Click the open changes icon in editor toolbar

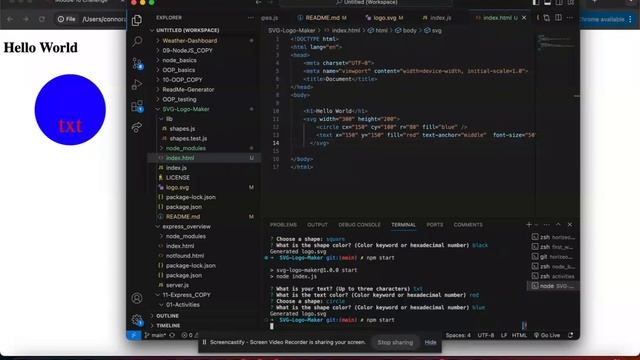(x=547, y=18)
